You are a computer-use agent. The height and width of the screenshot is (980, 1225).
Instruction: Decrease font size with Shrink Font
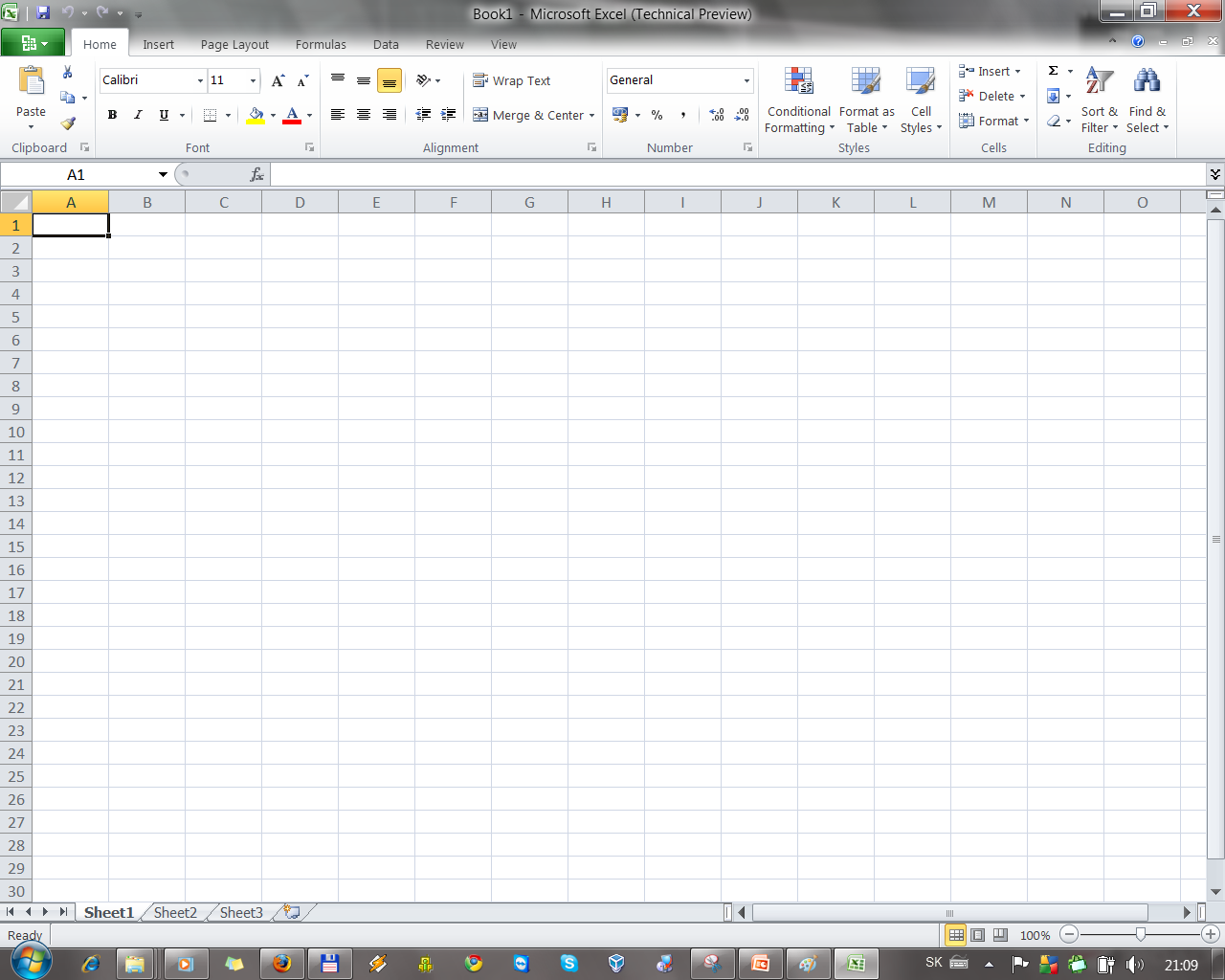point(302,80)
